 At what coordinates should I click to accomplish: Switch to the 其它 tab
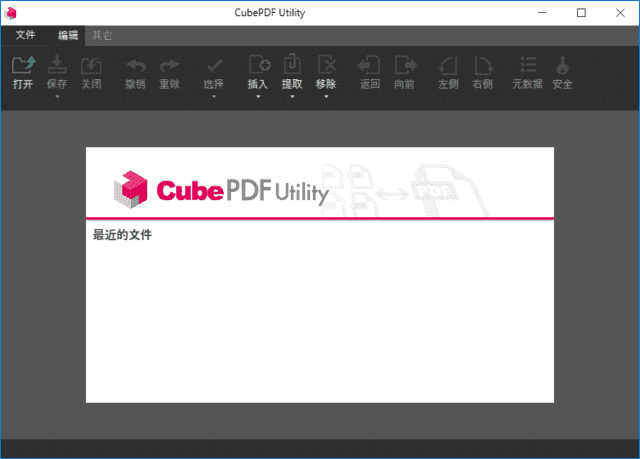tap(102, 35)
